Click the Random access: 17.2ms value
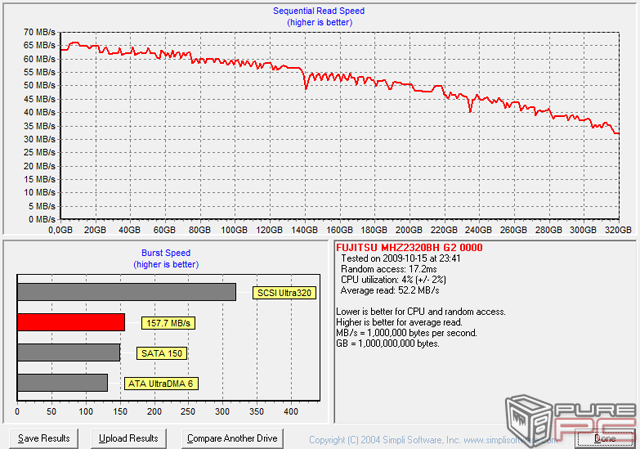640x449 pixels. [389, 269]
